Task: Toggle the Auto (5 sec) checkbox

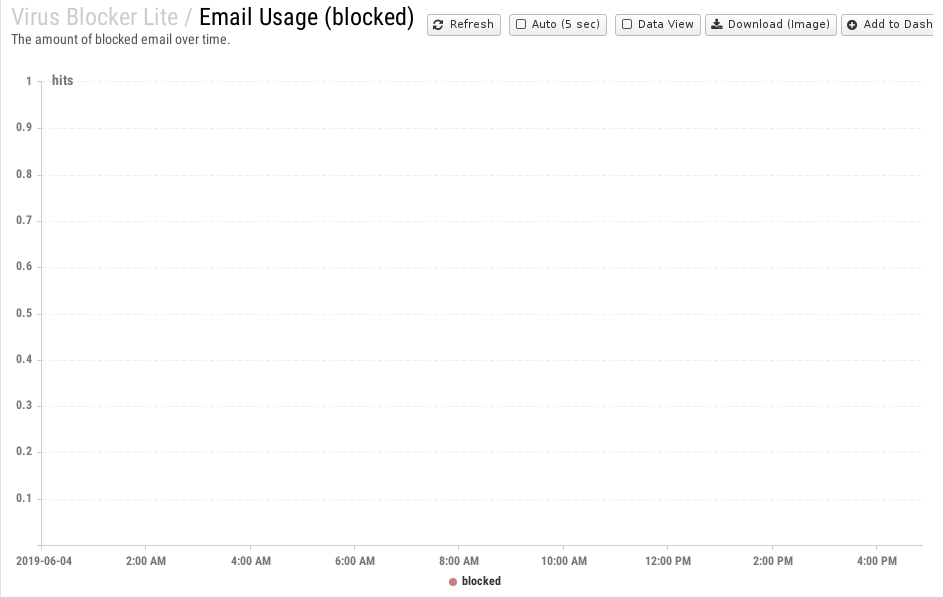Action: (x=521, y=25)
